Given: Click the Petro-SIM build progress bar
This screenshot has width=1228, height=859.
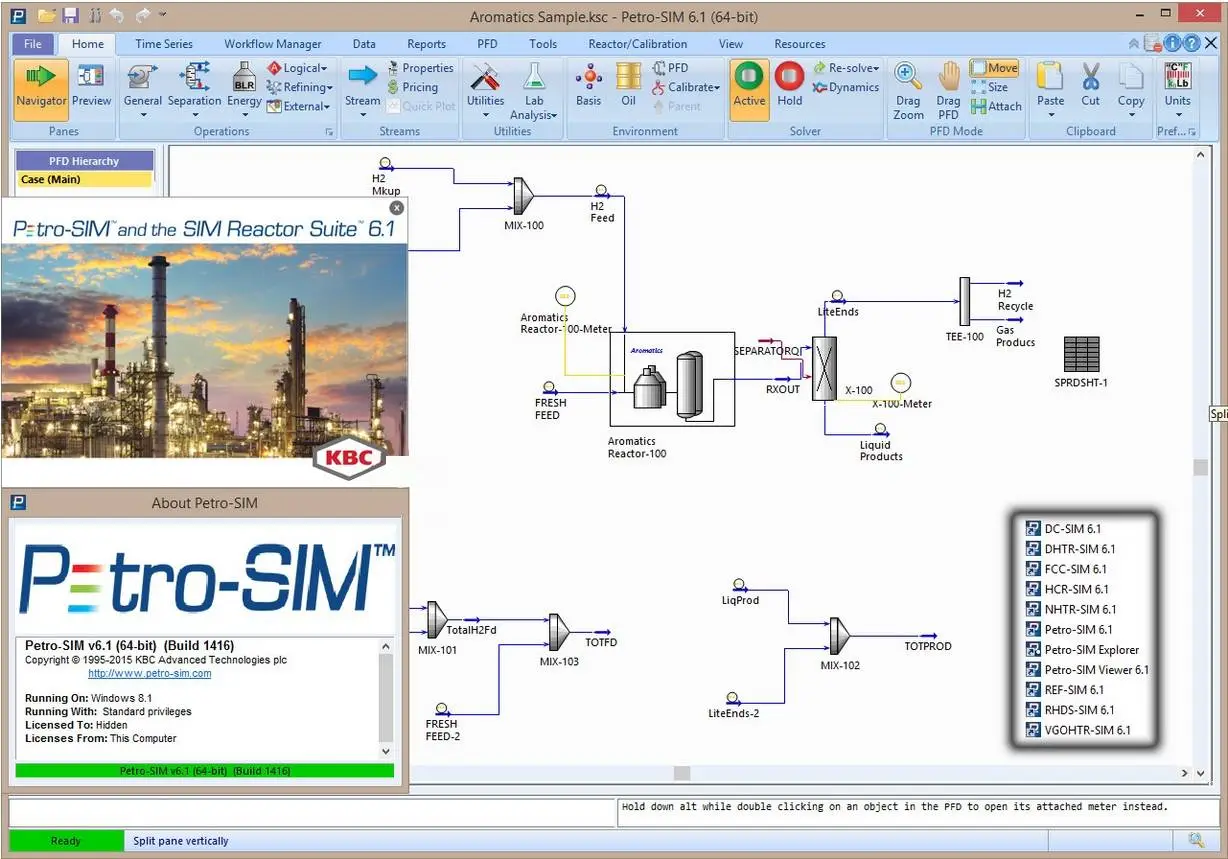Looking at the screenshot, I should [205, 771].
